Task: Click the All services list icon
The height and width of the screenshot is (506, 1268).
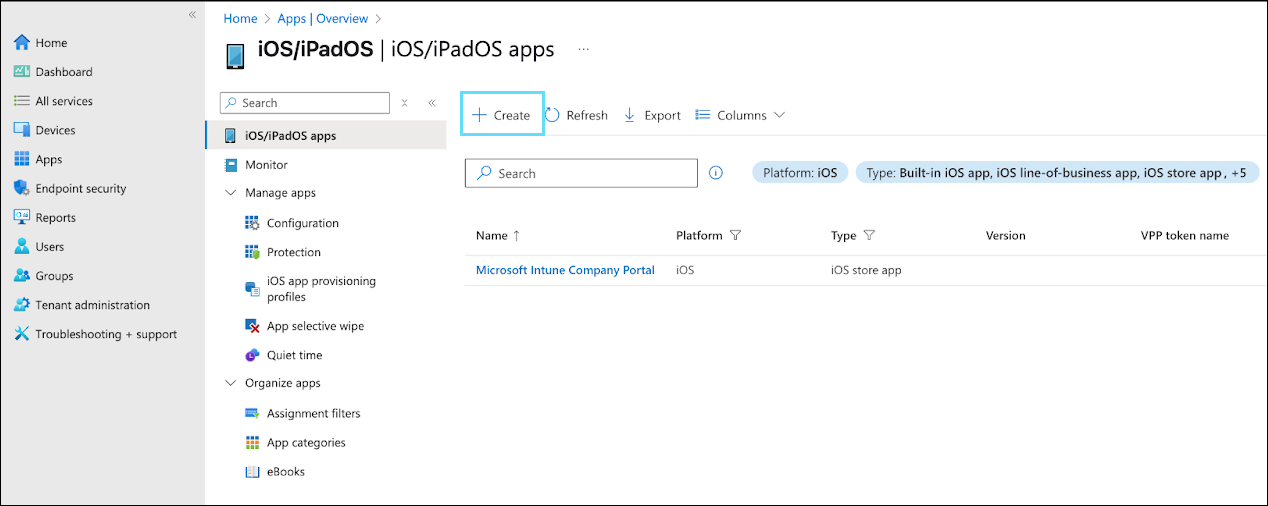Action: [x=22, y=101]
